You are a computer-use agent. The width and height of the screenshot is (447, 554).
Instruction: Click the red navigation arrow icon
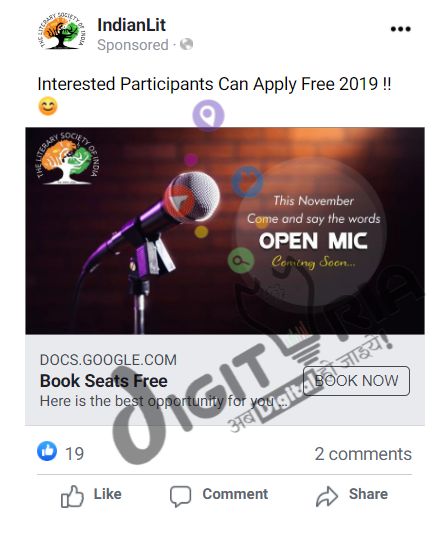(x=180, y=201)
